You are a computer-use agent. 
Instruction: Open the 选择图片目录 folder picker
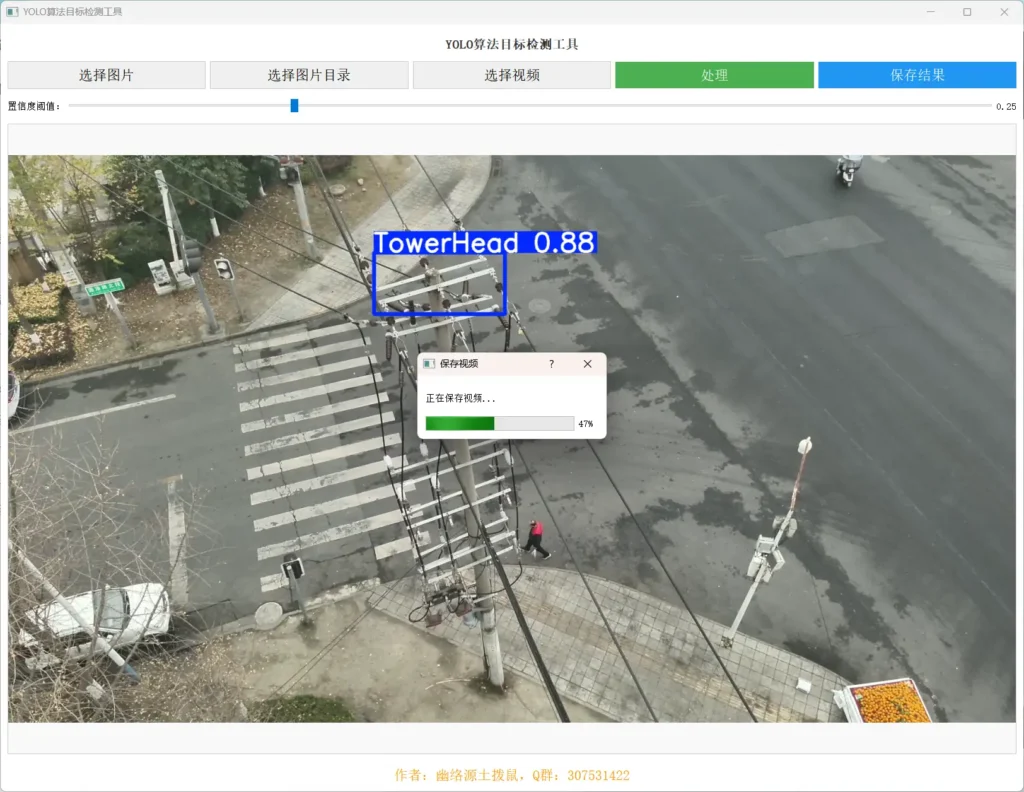(x=309, y=75)
